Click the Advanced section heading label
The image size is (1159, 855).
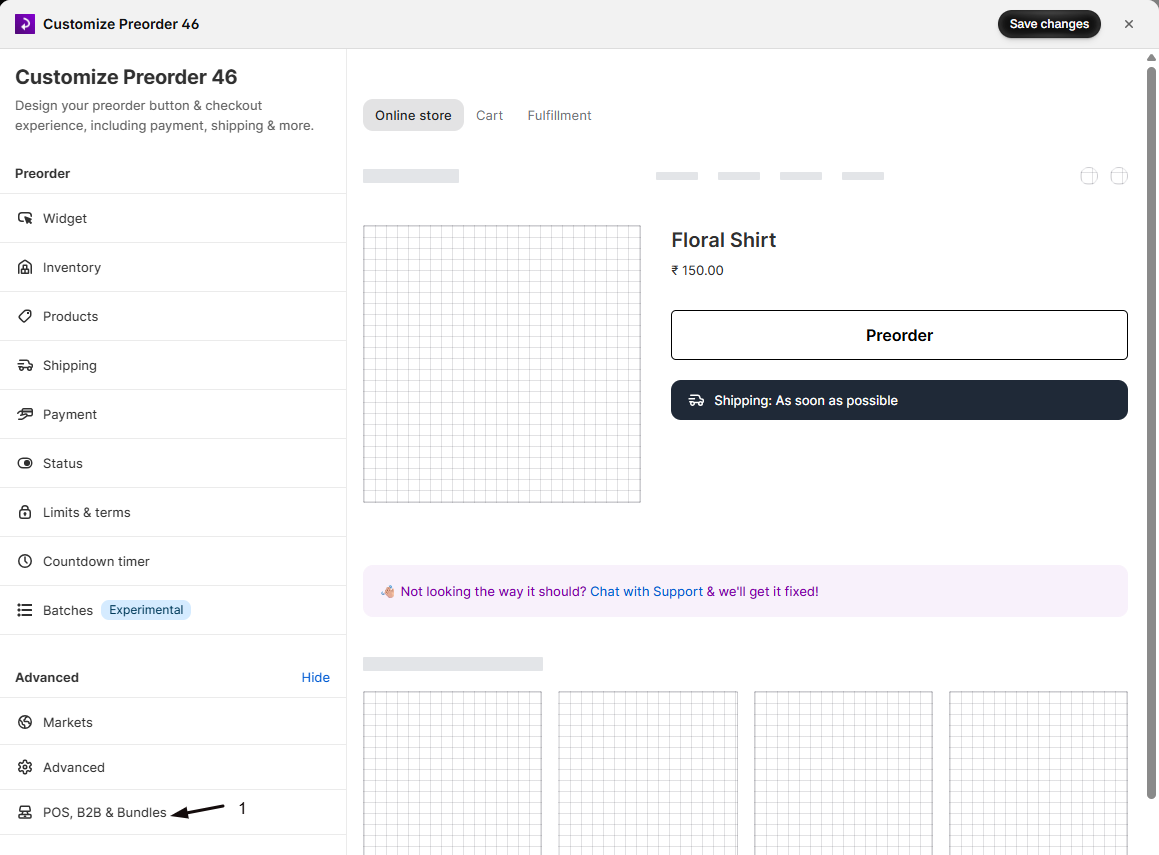tap(47, 678)
